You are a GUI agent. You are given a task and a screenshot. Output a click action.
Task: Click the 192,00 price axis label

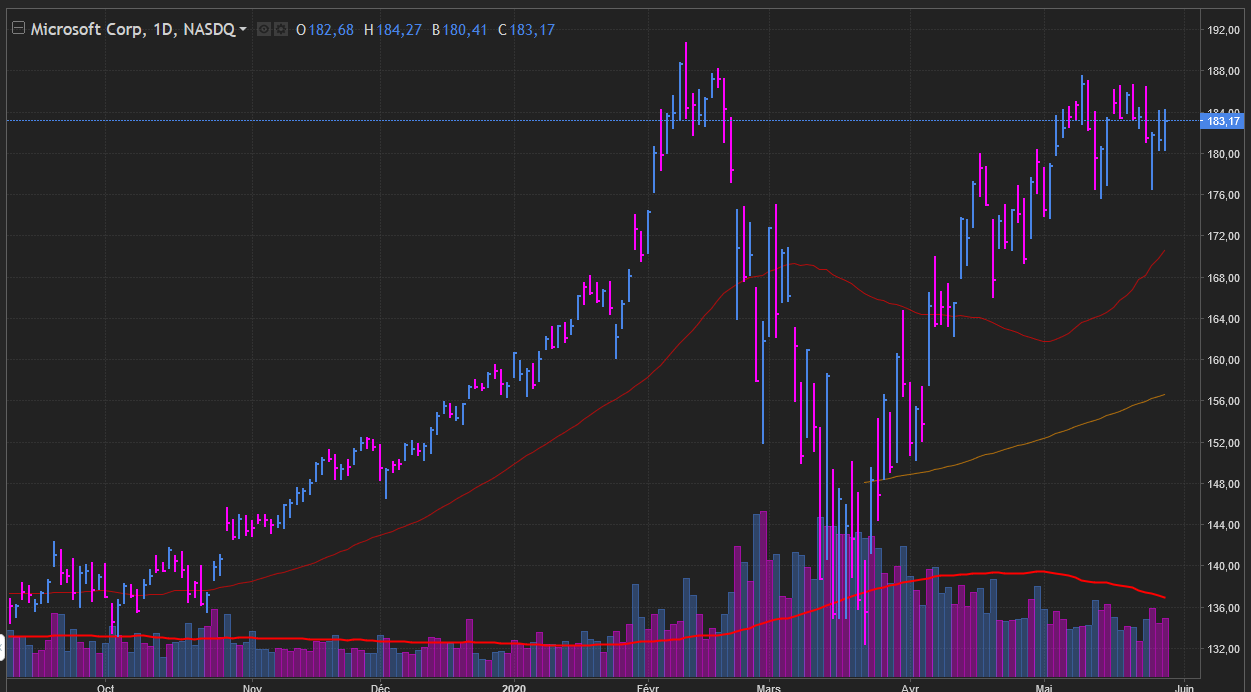[1225, 30]
